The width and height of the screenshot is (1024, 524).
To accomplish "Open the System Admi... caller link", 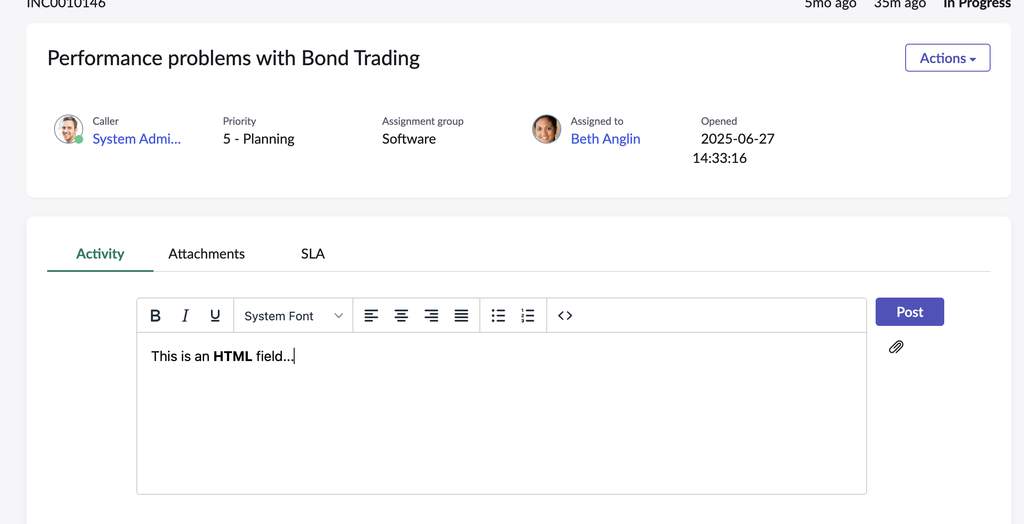I will (136, 139).
